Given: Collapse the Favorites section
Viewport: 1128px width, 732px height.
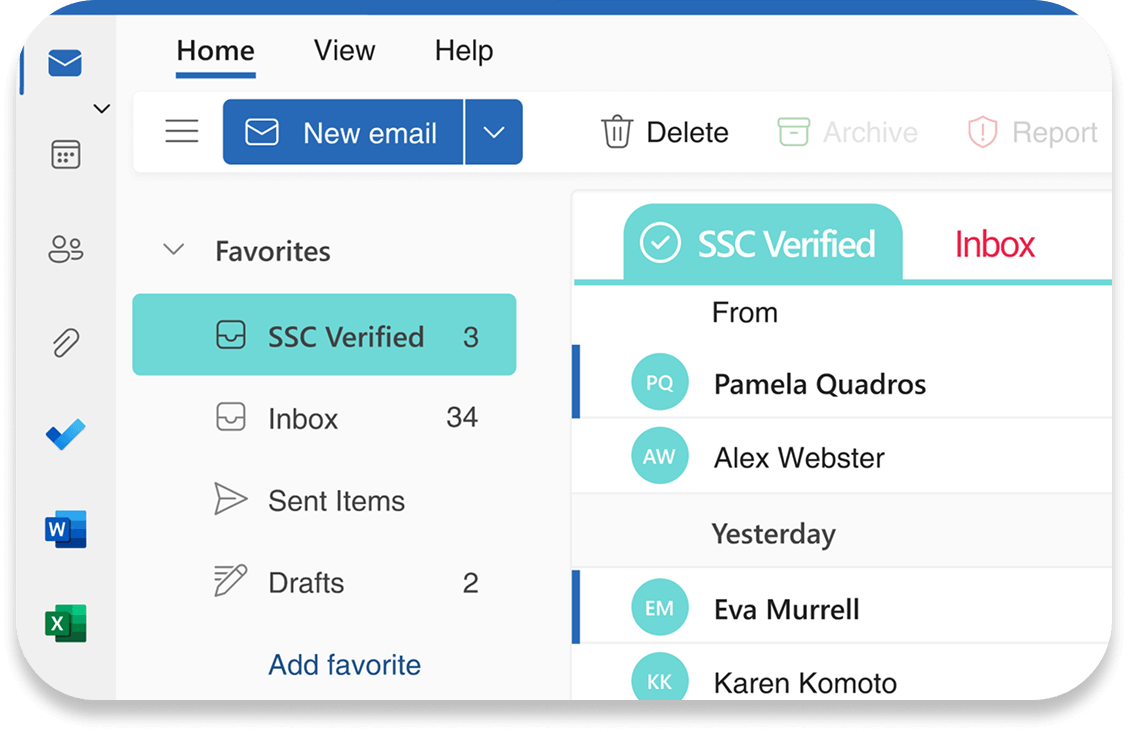Looking at the screenshot, I should coord(172,251).
